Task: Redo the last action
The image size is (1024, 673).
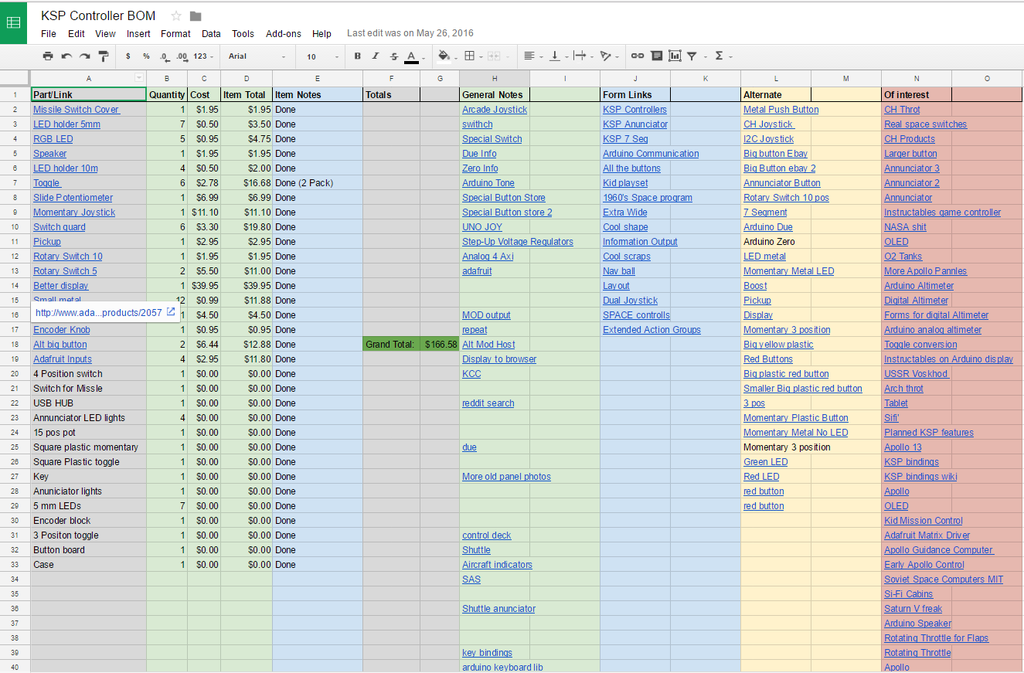Action: [x=84, y=56]
